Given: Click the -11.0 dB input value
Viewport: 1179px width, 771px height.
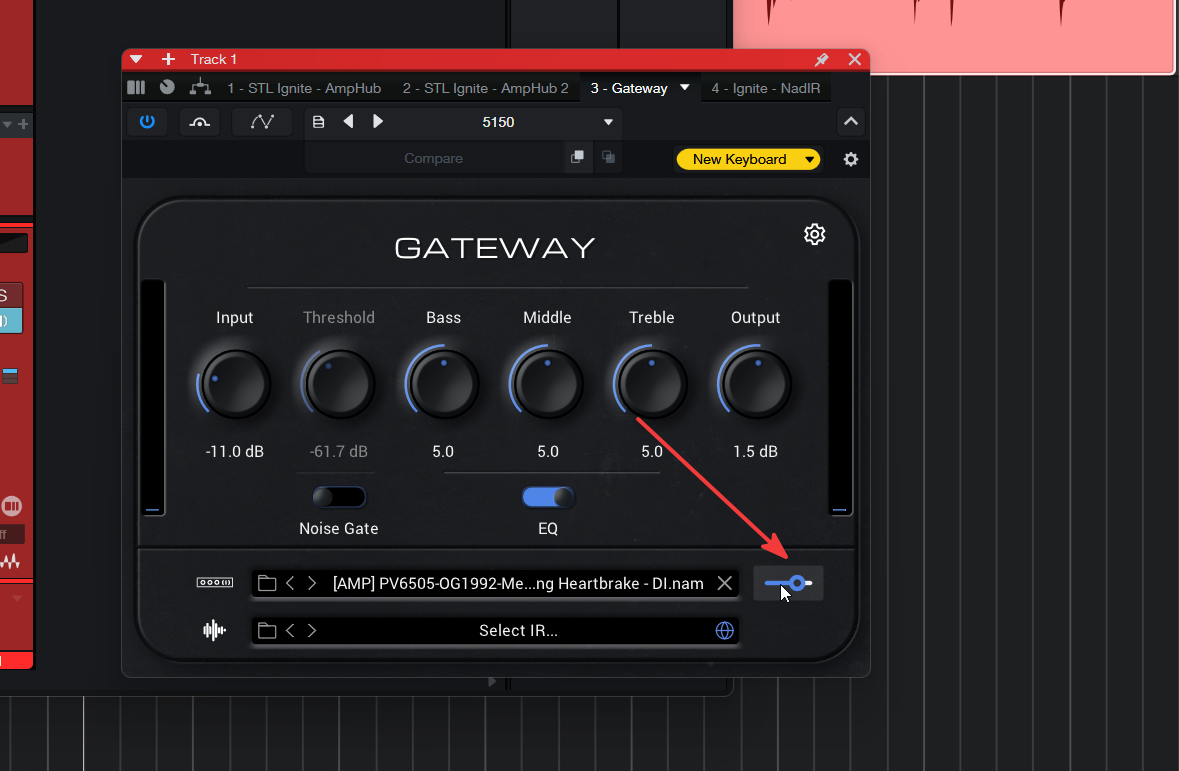Looking at the screenshot, I should tap(235, 451).
